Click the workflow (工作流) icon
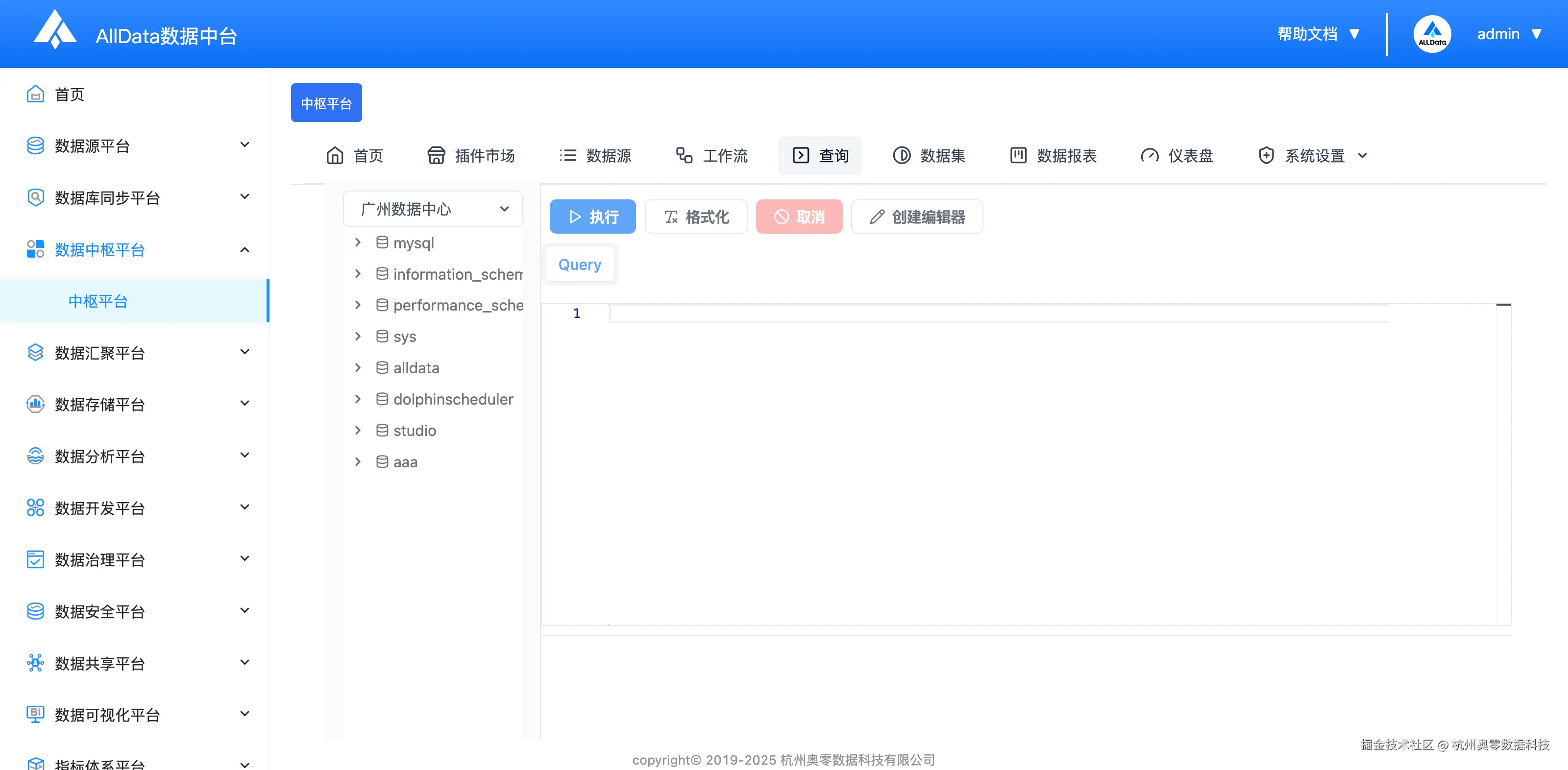 pos(684,156)
